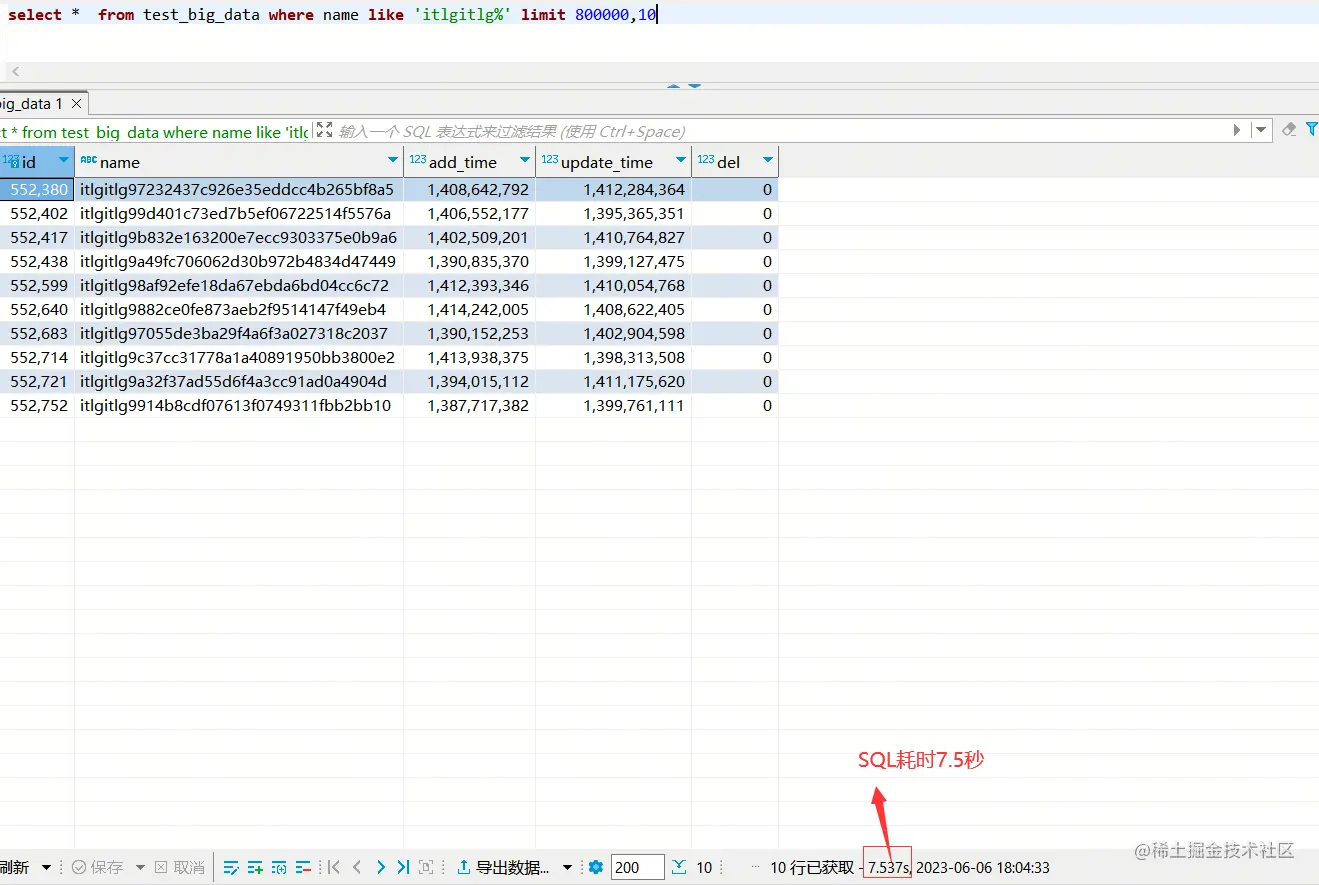Select update_time cell 1,398,313,508
This screenshot has width=1319, height=885.
613,357
